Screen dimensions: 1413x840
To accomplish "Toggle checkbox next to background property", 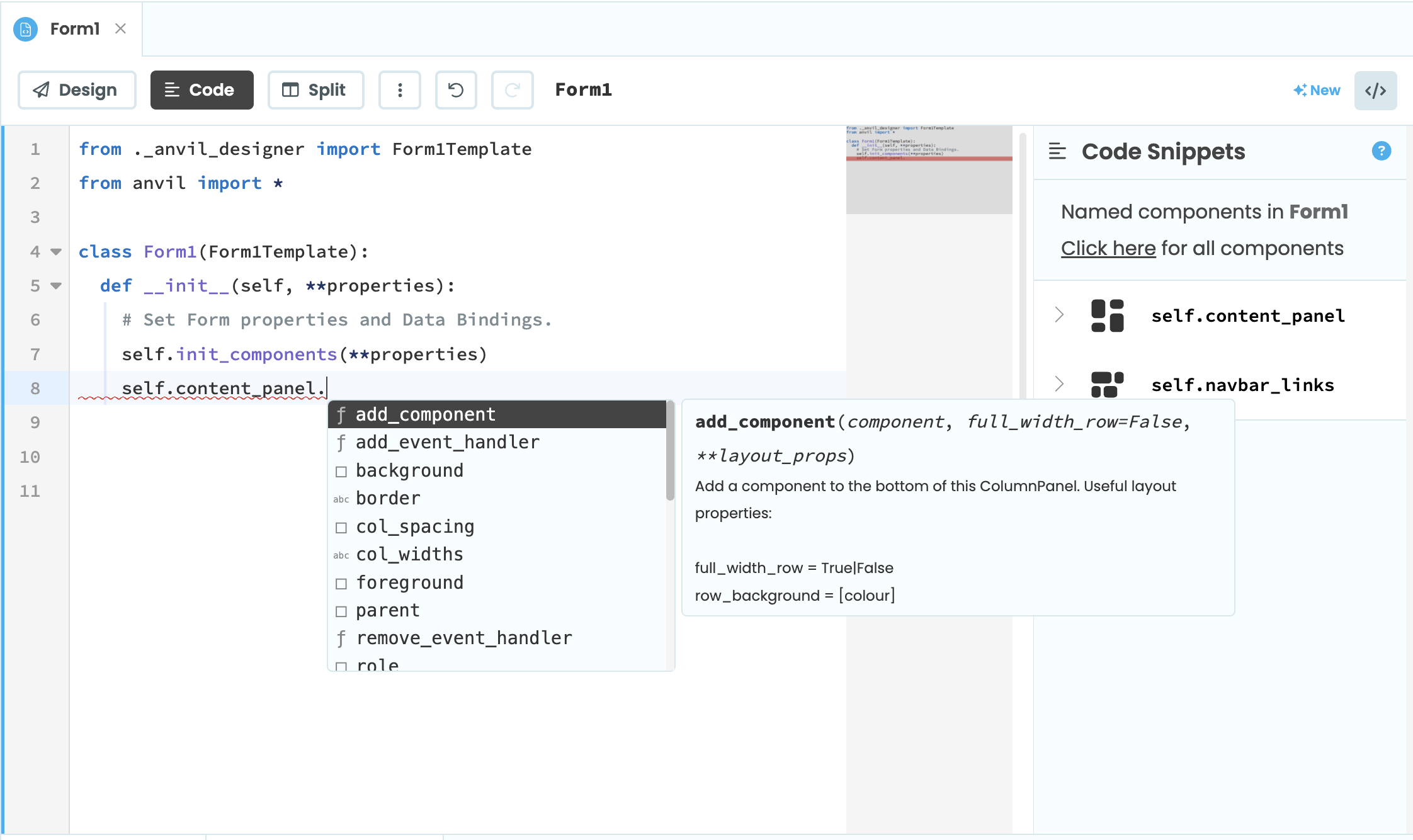I will coord(340,470).
